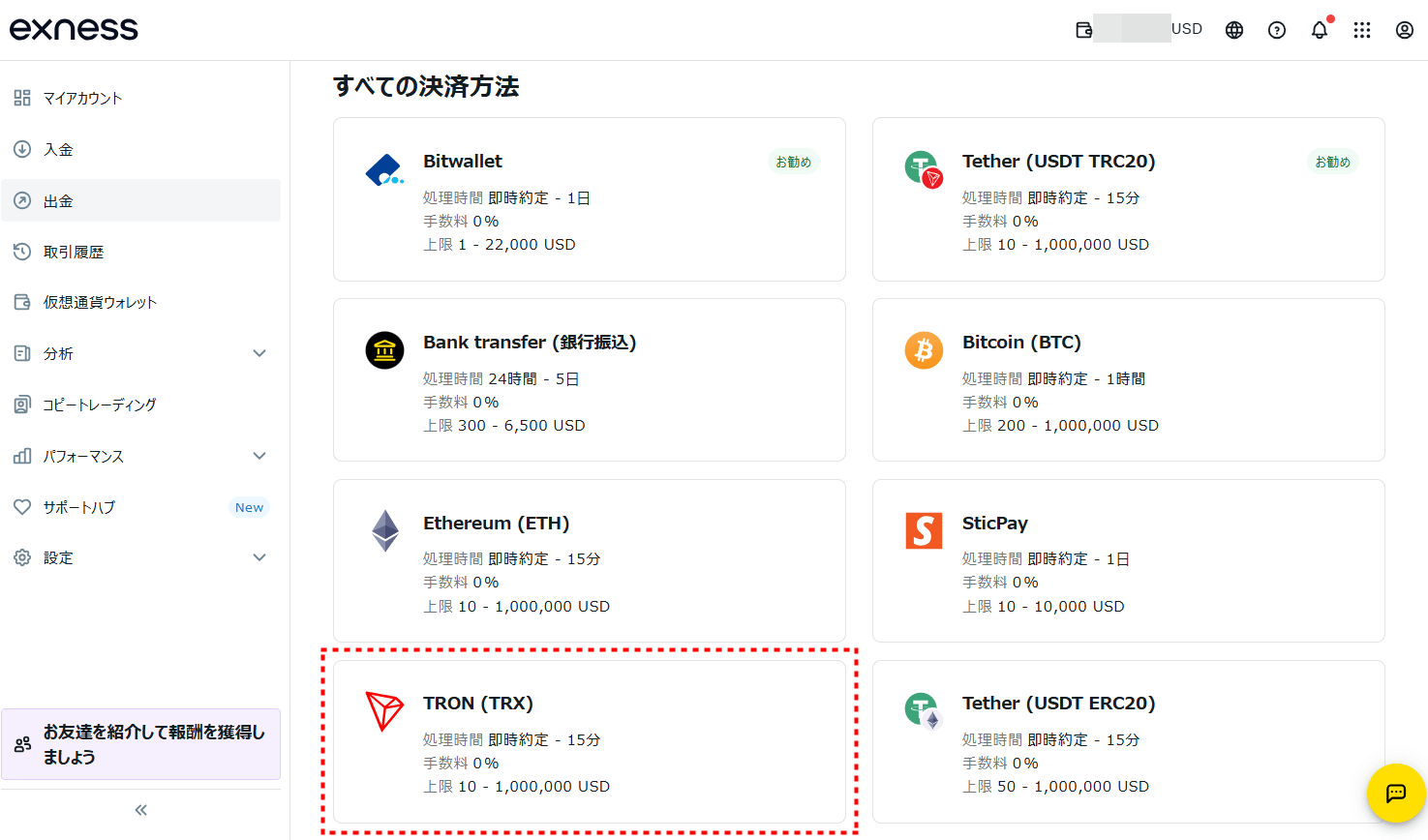Open the help question mark icon

pos(1277,30)
